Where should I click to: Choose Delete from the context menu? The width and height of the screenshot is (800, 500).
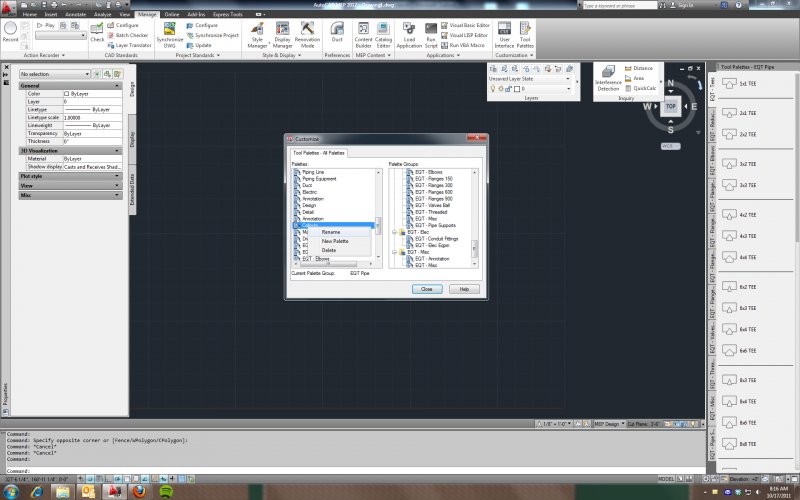click(329, 250)
